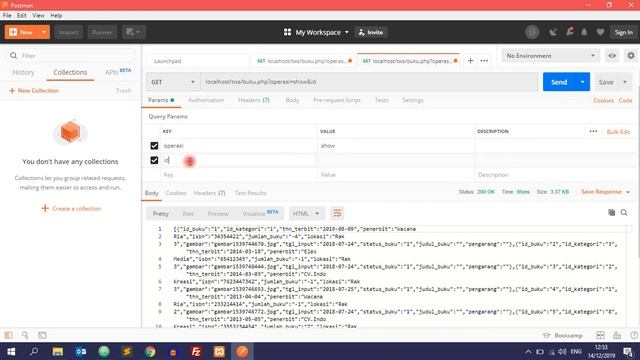Open the satellite capture requests icon
The image size is (640, 360).
[553, 32]
